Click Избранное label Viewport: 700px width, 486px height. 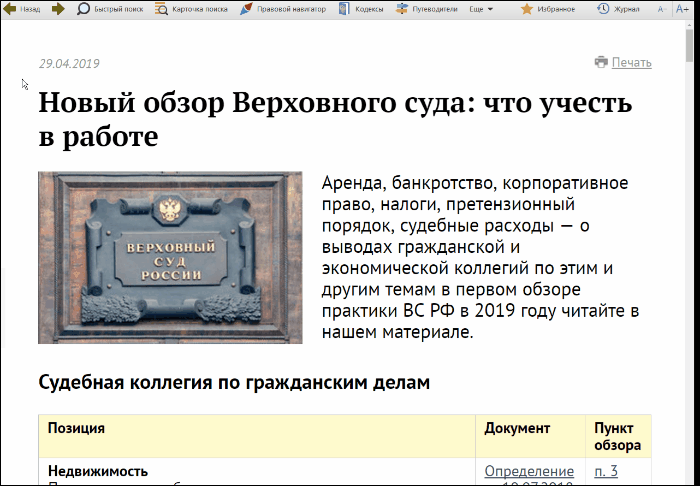(x=556, y=9)
